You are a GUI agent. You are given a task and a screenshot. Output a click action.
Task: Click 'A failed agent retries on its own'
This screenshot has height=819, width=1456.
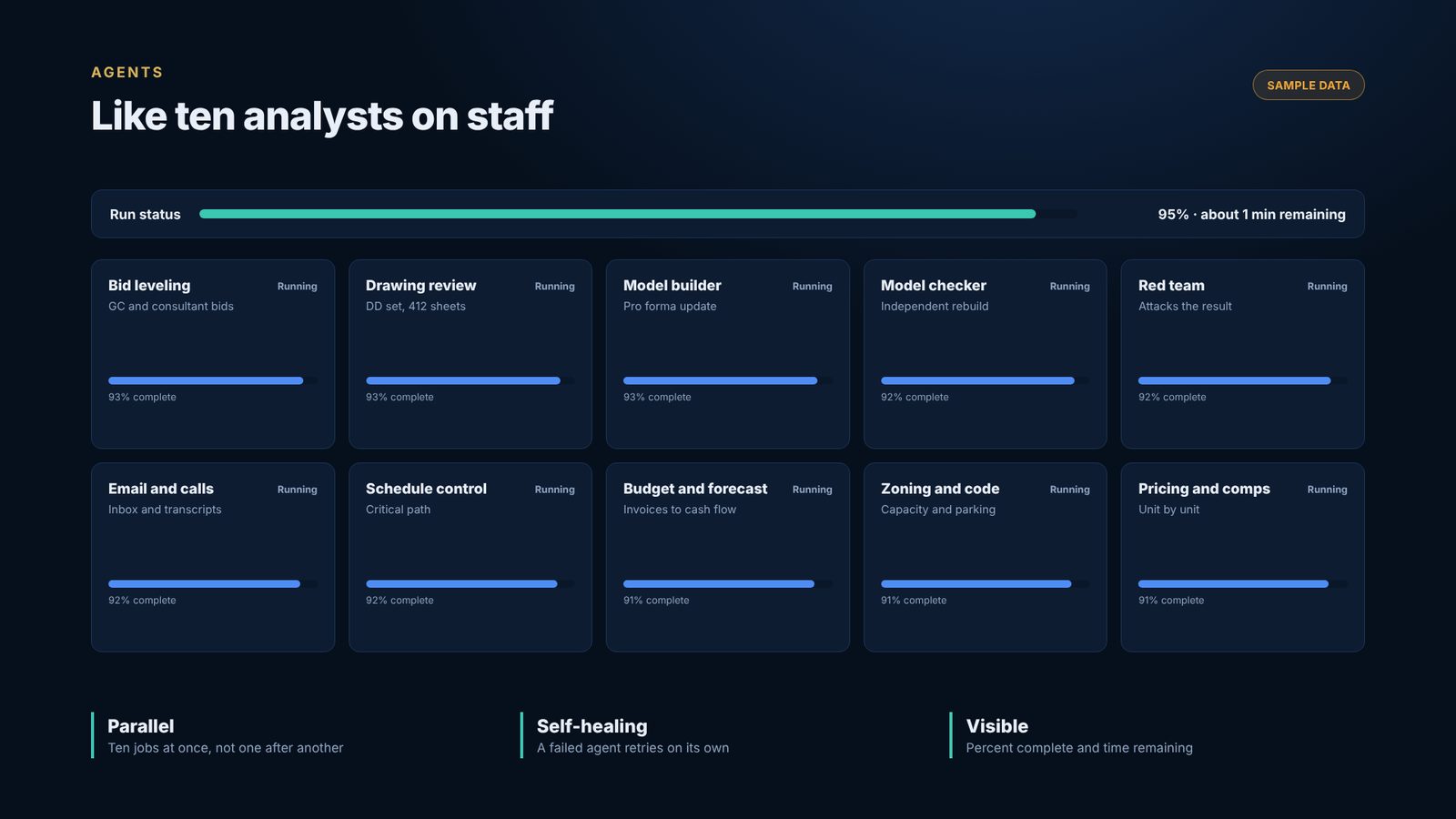[632, 748]
